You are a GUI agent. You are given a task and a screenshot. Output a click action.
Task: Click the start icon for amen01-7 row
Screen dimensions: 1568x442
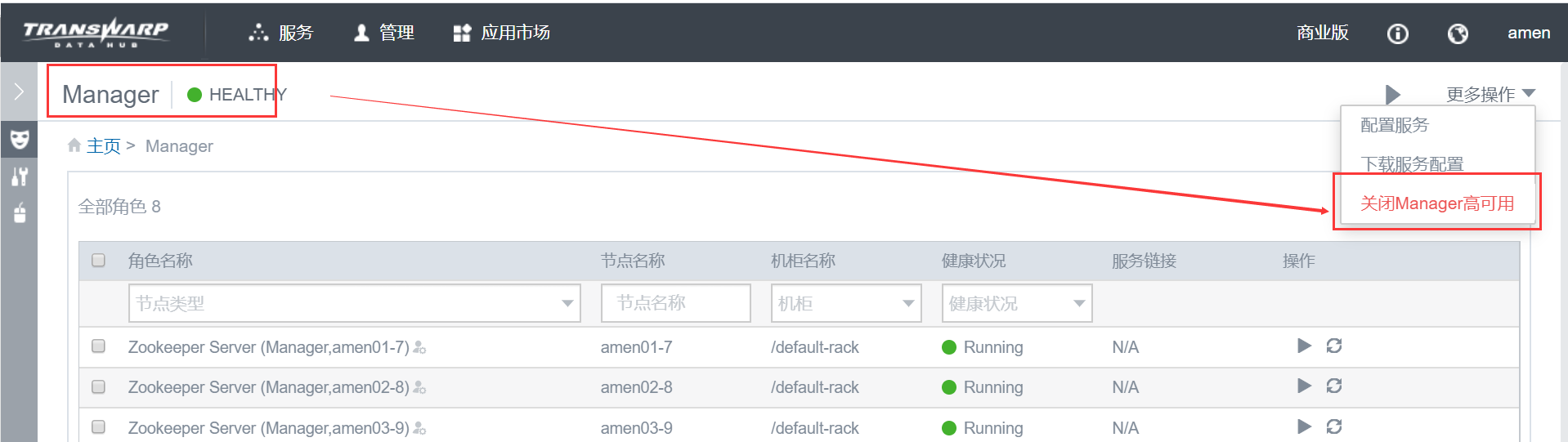point(1304,346)
